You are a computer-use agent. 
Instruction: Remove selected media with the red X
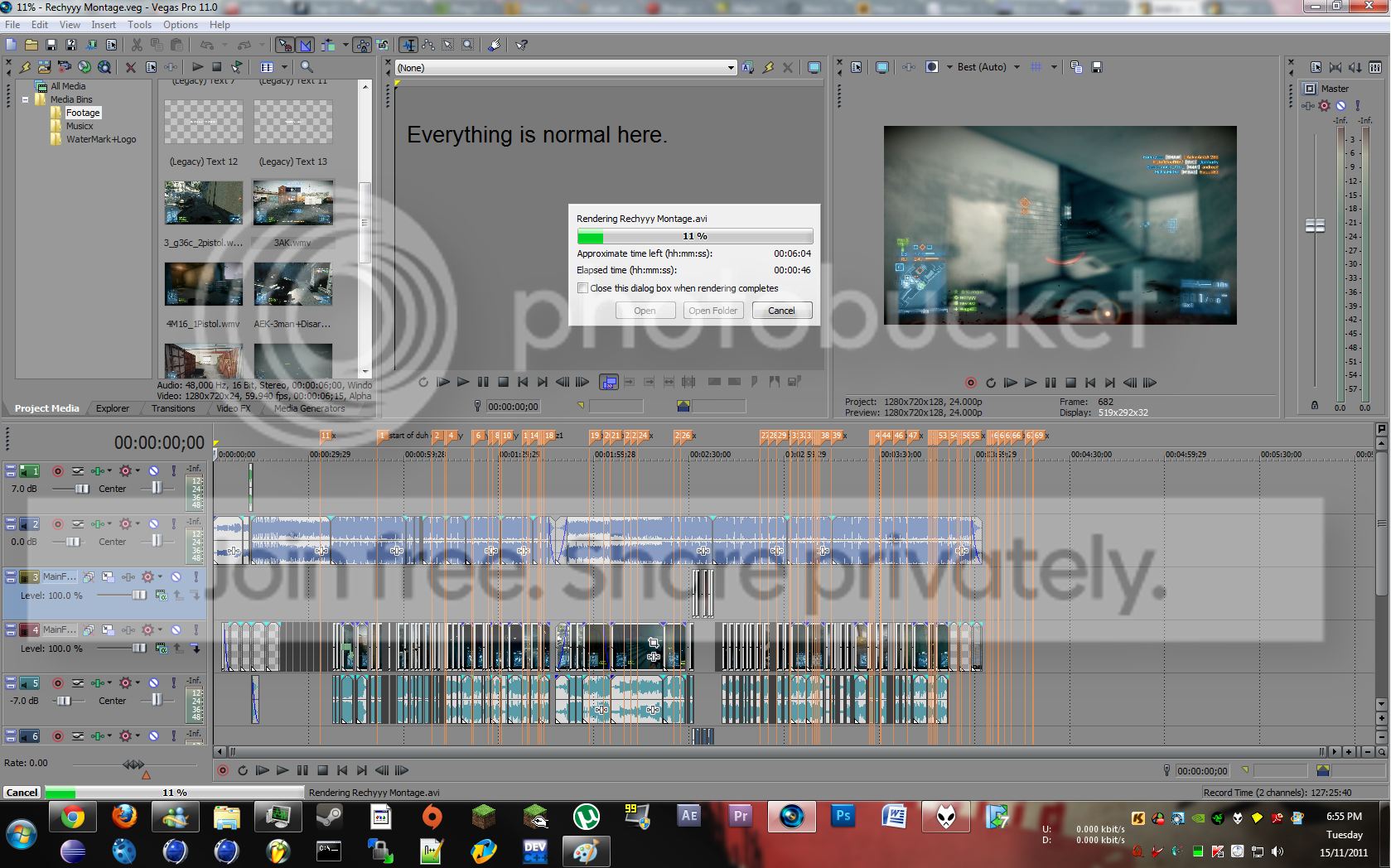point(131,67)
